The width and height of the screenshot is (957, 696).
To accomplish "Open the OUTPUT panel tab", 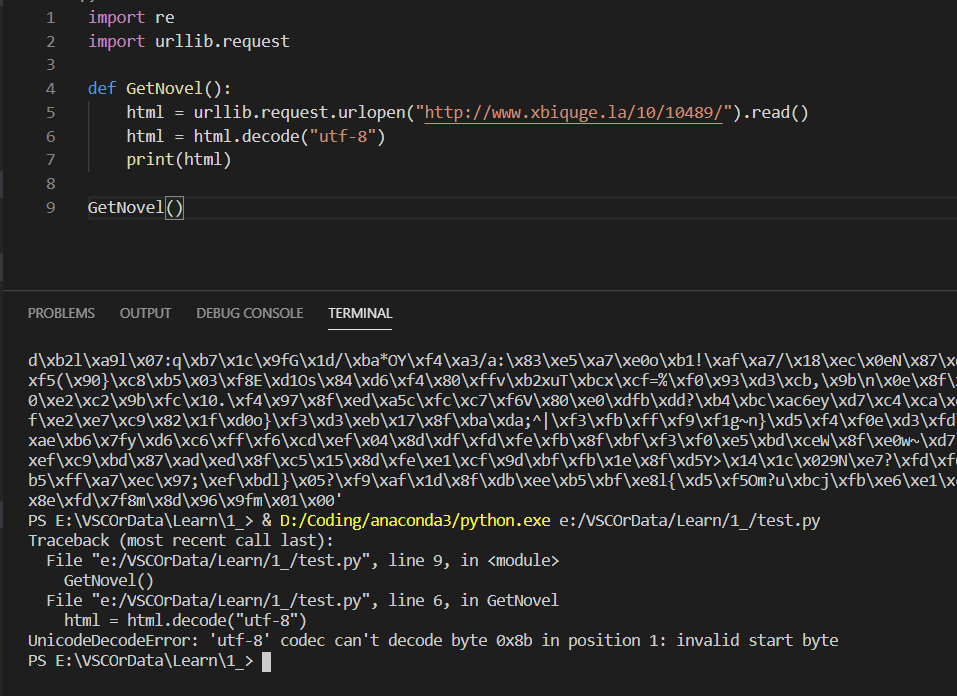I will [x=145, y=313].
